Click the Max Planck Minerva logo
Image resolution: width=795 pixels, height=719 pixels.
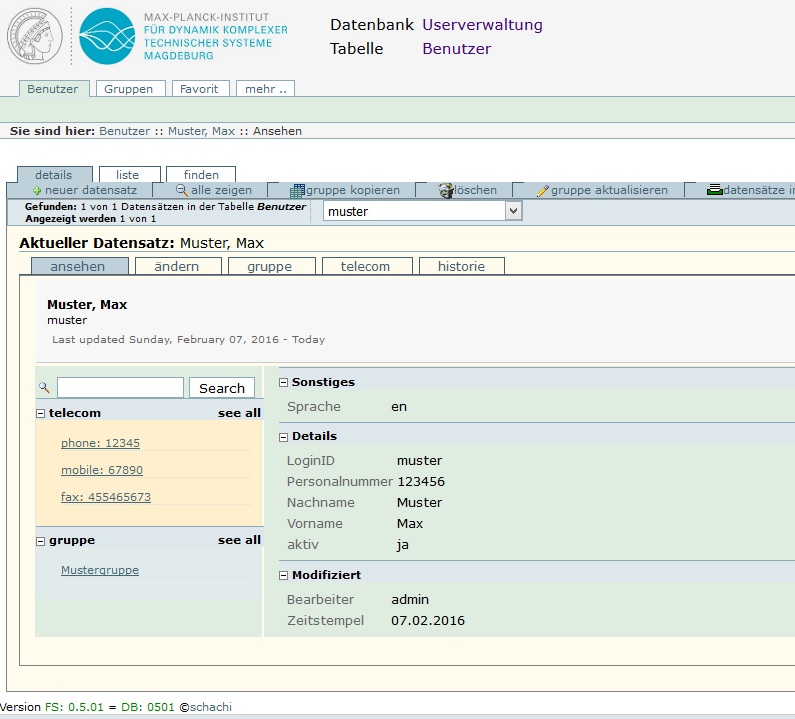click(37, 35)
